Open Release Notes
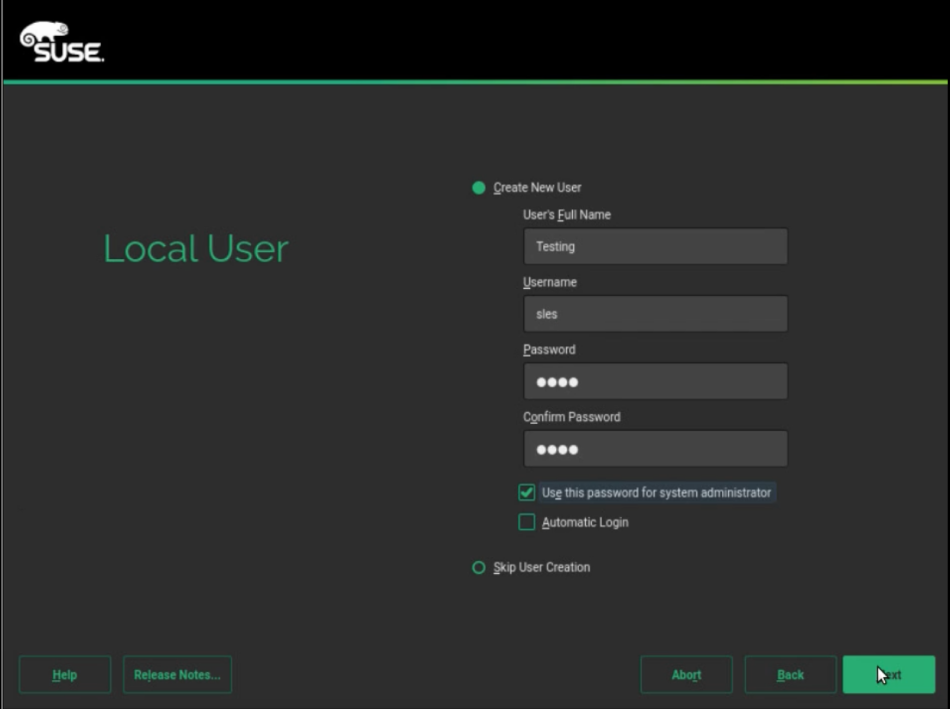The height and width of the screenshot is (709, 950). (x=177, y=675)
